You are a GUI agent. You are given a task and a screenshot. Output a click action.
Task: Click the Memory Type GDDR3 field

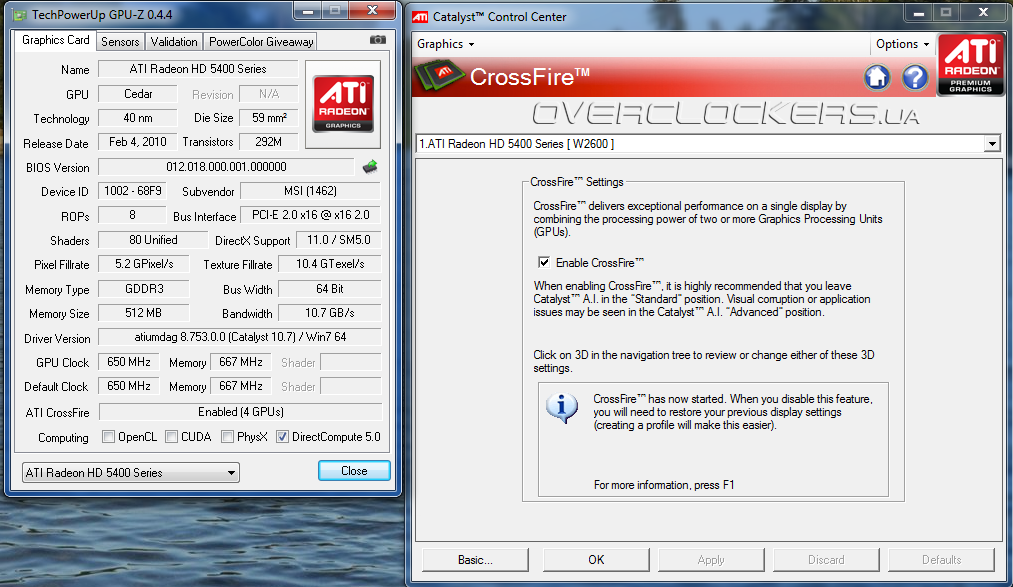(x=143, y=289)
